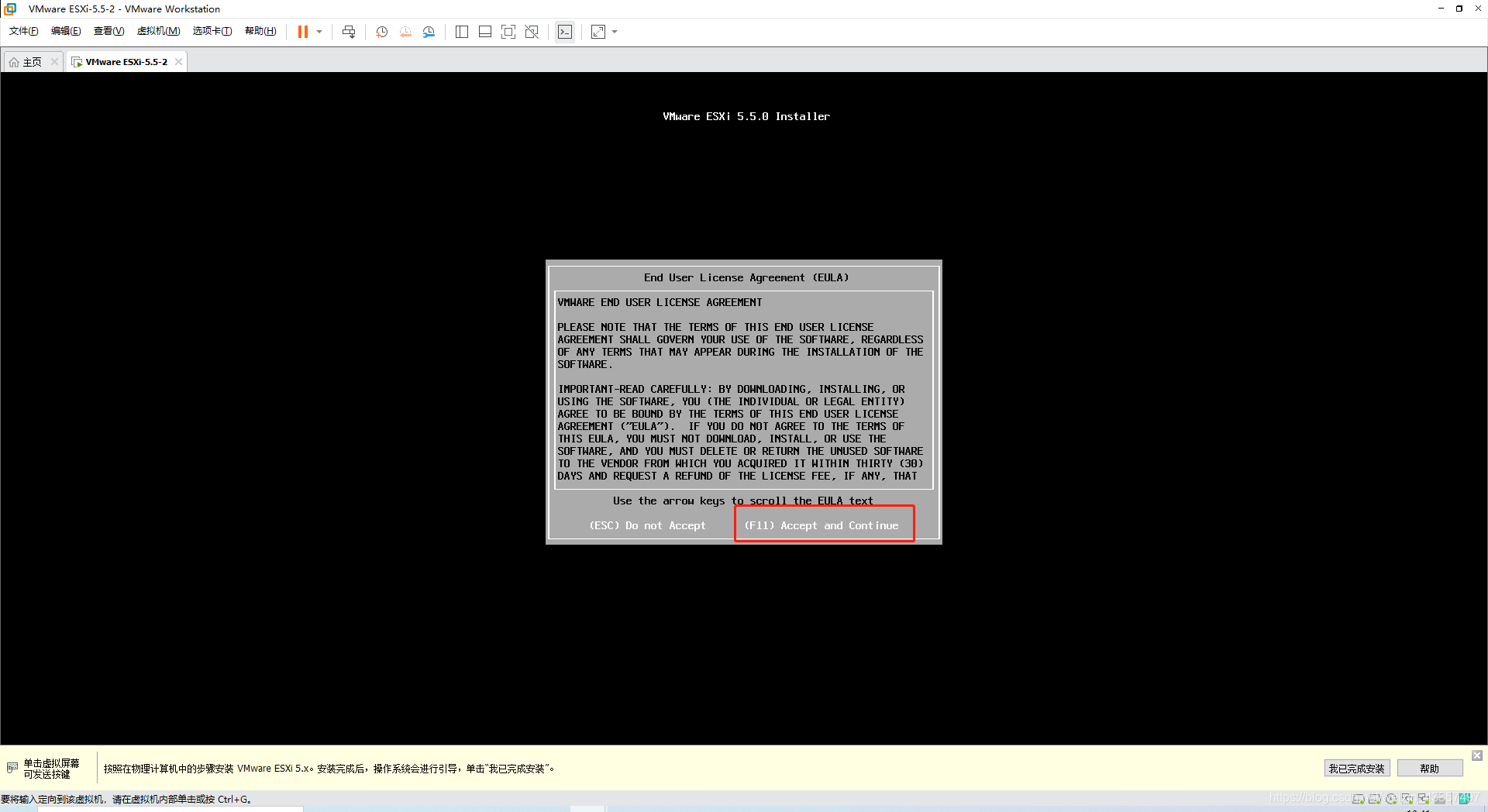This screenshot has height=812, width=1488.
Task: Expand the power options dropdown beside pause
Action: pos(319,32)
